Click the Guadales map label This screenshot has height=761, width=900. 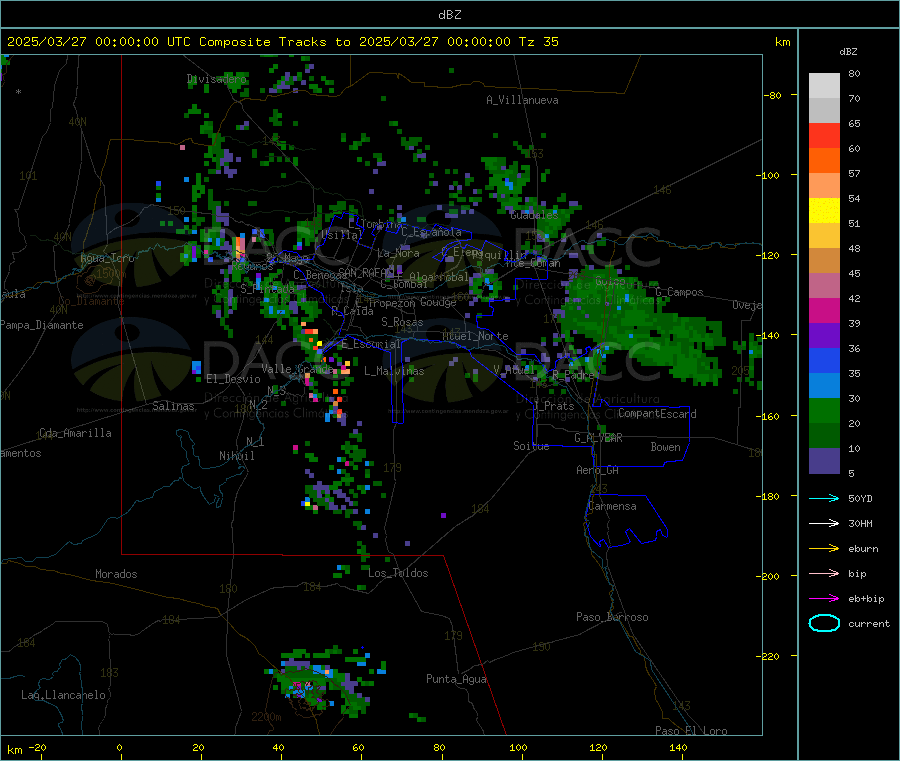click(x=534, y=215)
